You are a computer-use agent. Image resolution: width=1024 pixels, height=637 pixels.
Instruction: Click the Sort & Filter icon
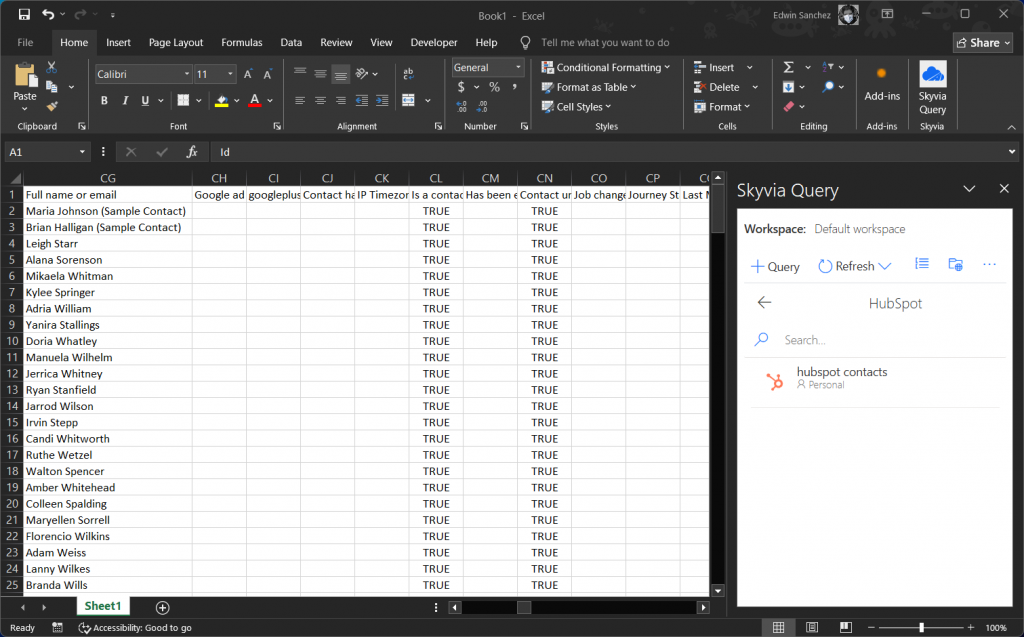[827, 67]
